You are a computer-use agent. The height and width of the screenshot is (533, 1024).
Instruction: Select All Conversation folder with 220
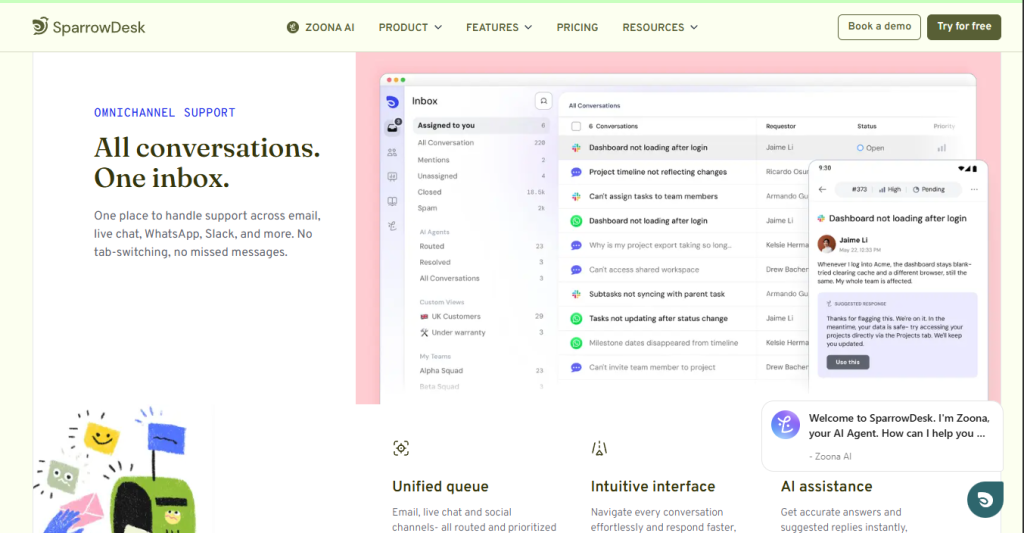pyautogui.click(x=481, y=142)
